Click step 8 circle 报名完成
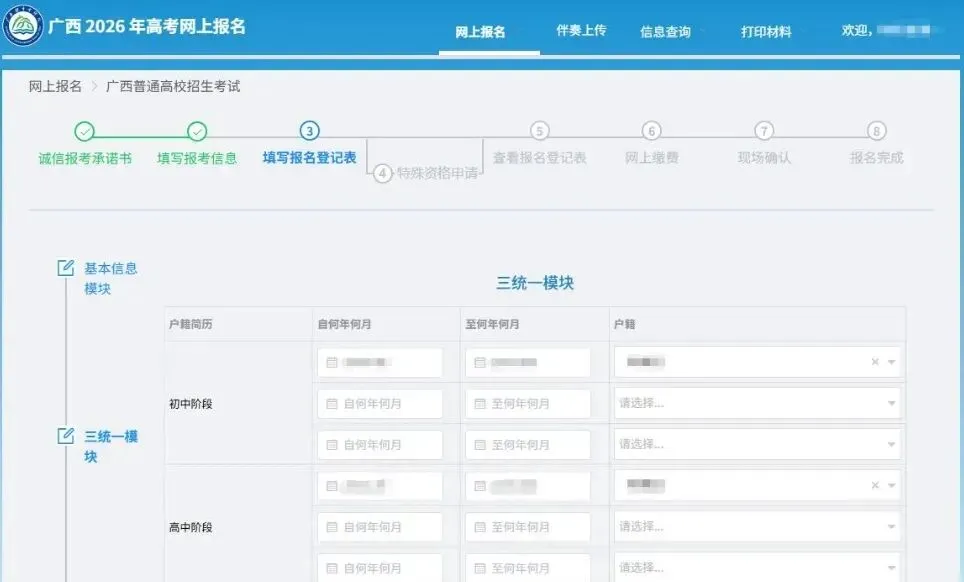964x582 pixels. (x=877, y=131)
